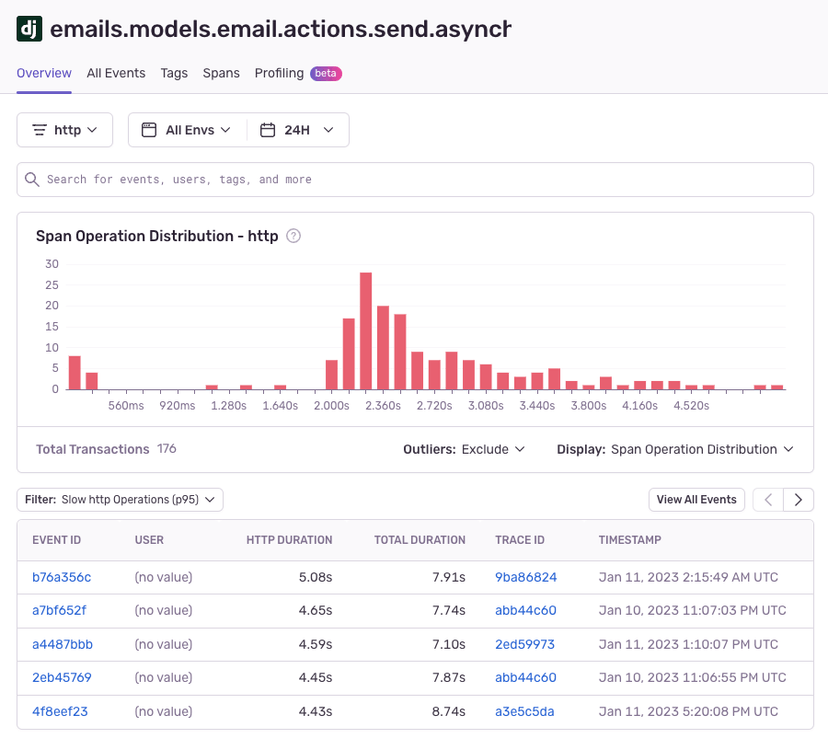Click the right pagination arrow near View All Events
The image size is (828, 740).
(x=798, y=499)
